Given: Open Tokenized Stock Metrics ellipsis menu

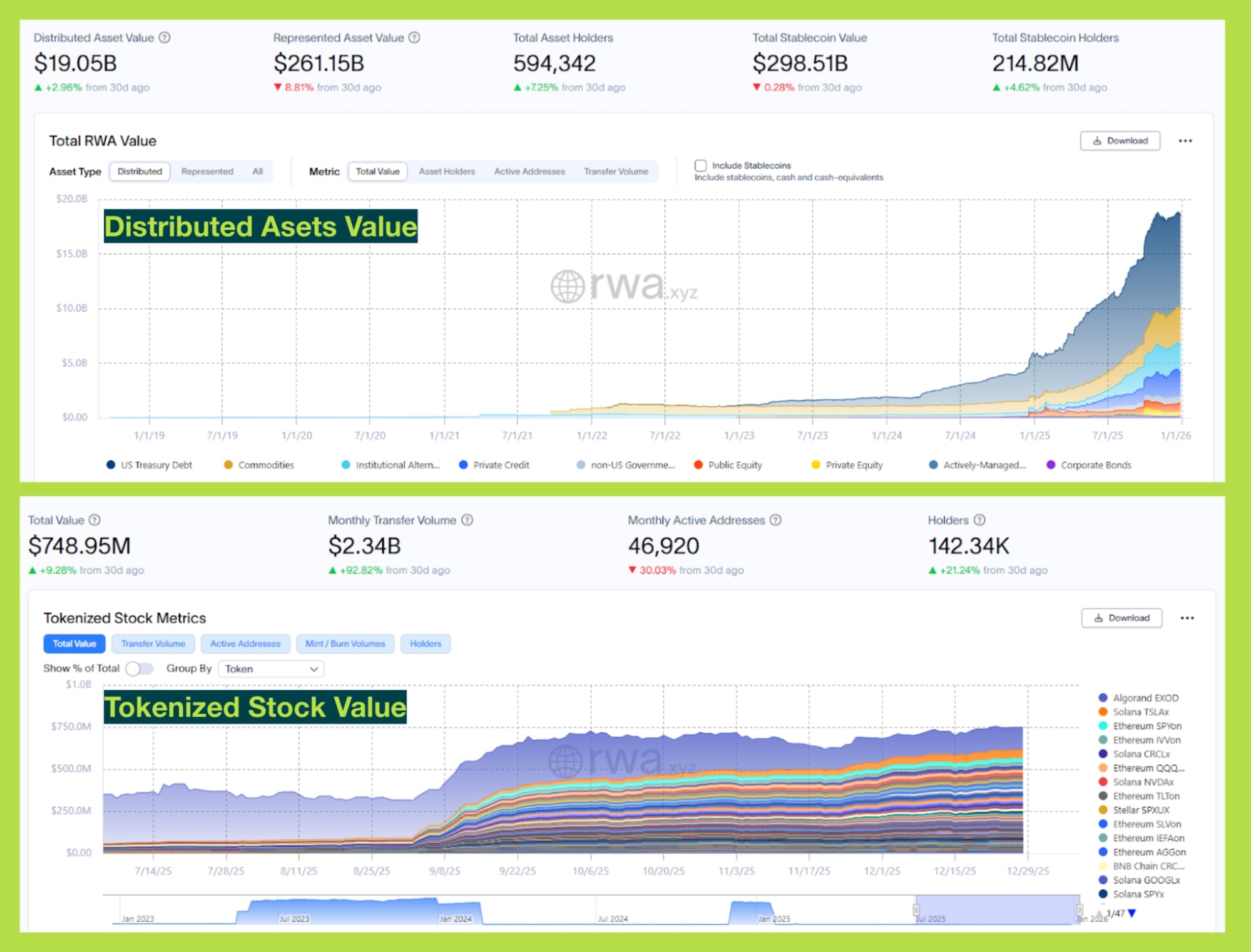Looking at the screenshot, I should click(1187, 618).
